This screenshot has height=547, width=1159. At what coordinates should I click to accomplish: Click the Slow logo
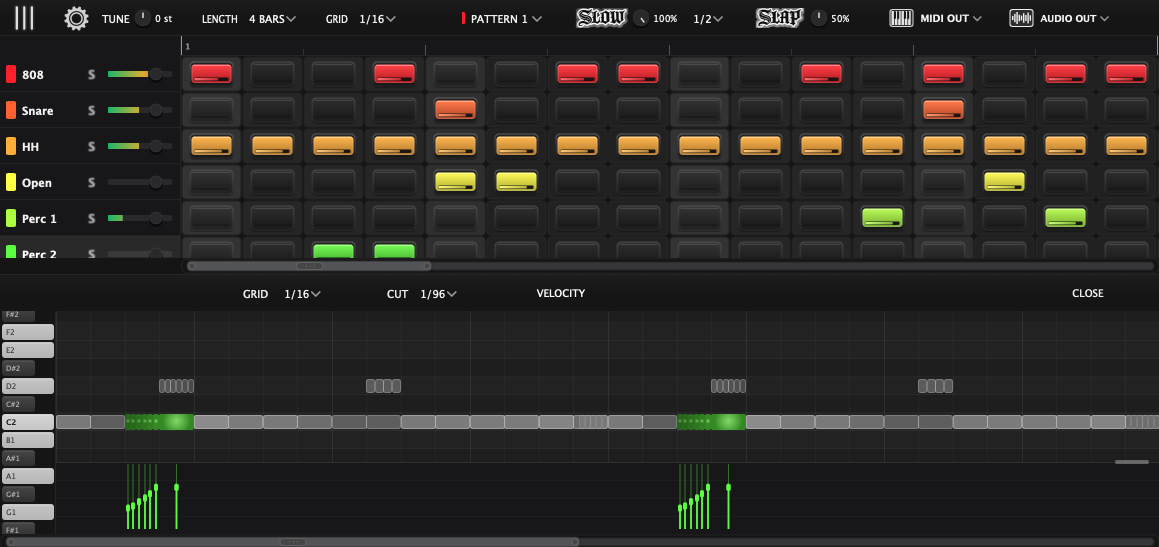pyautogui.click(x=602, y=18)
